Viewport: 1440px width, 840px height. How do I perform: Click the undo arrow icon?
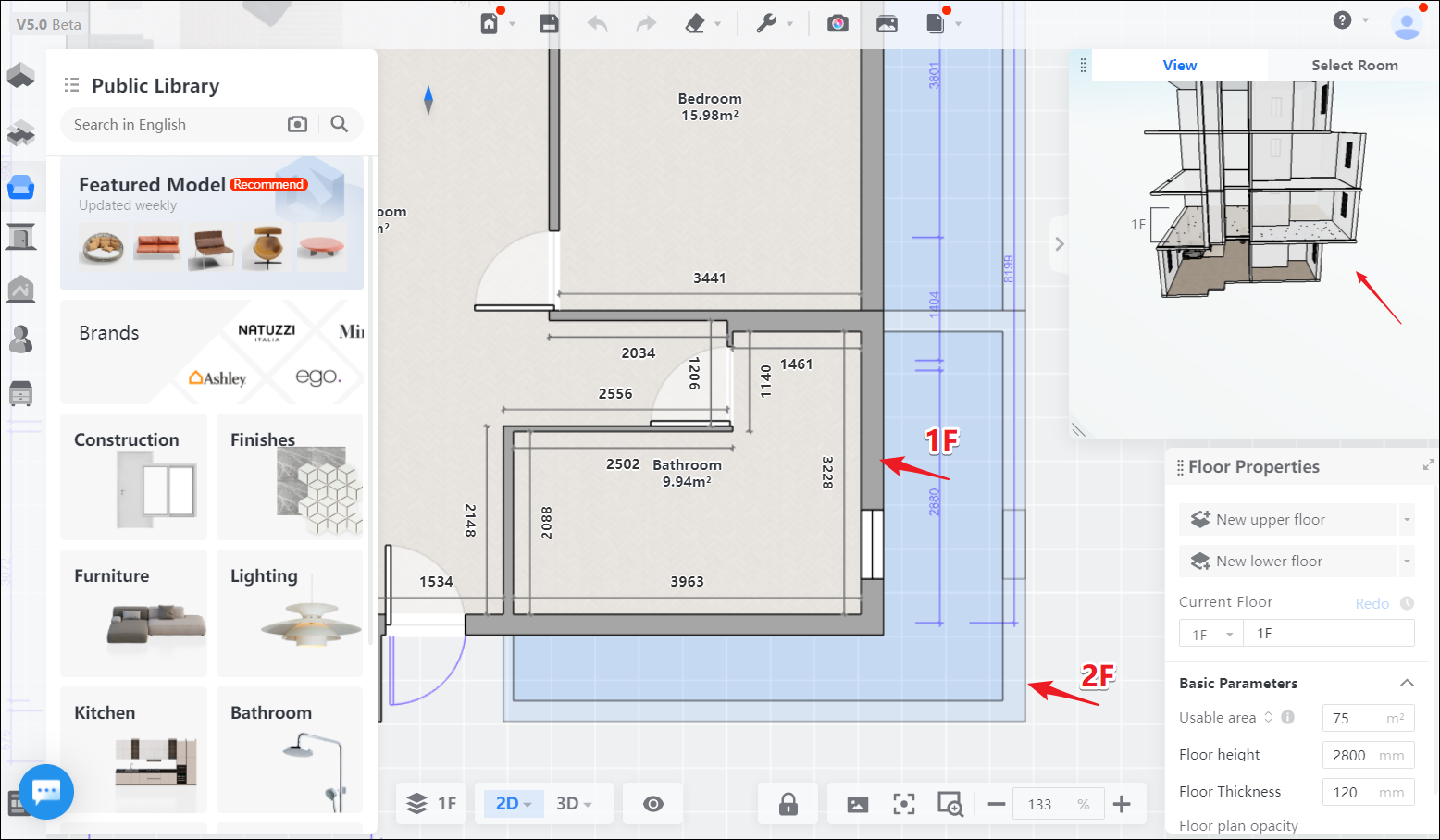[598, 24]
